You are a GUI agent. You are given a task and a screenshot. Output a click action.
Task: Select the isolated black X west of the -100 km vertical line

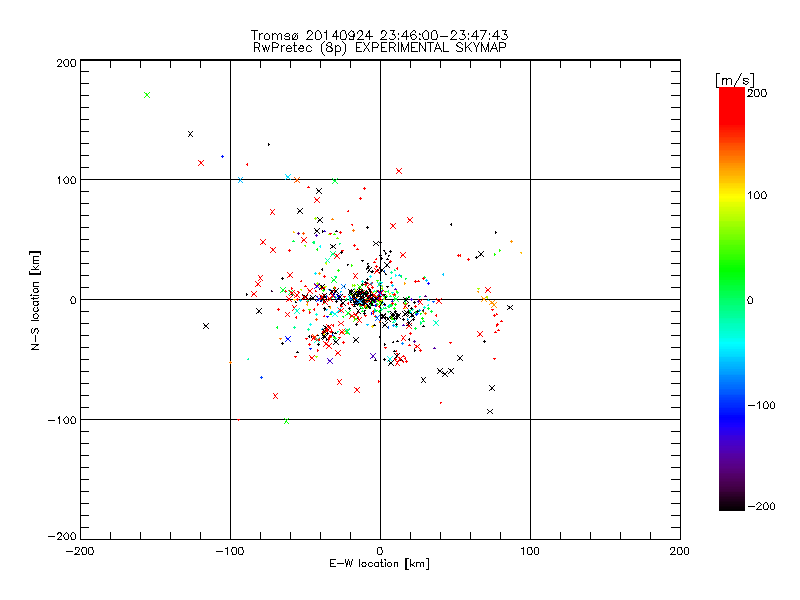point(206,326)
